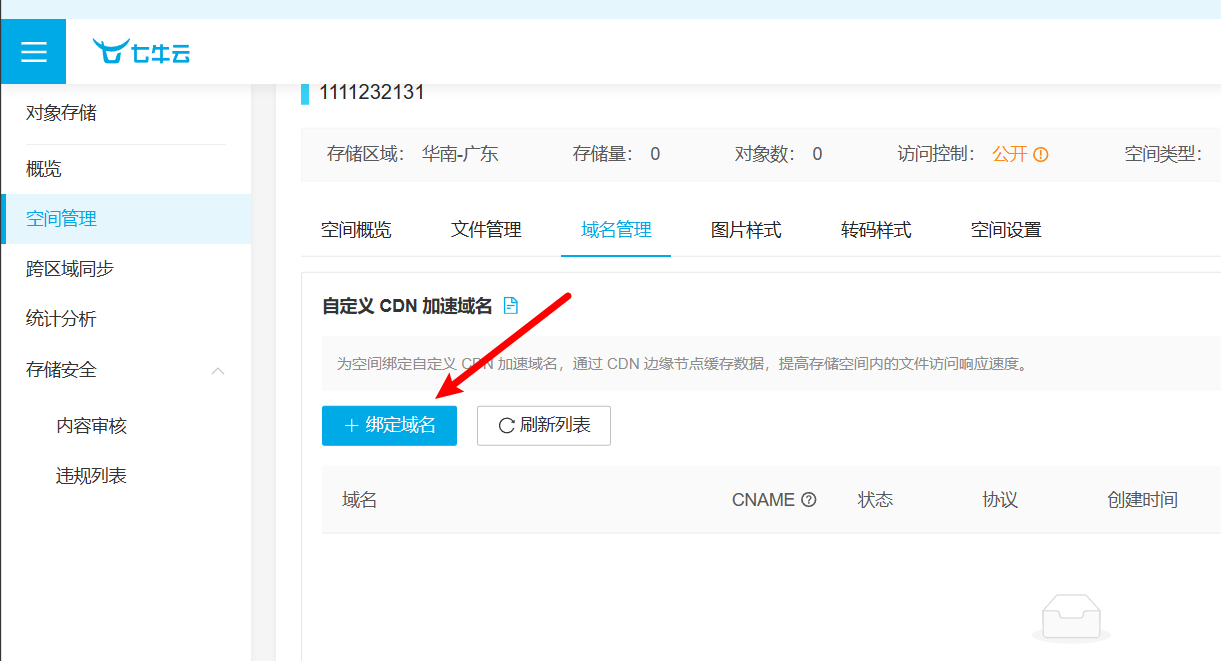Click the 绑定域名 button
Viewport: 1221px width, 661px height.
pos(389,426)
